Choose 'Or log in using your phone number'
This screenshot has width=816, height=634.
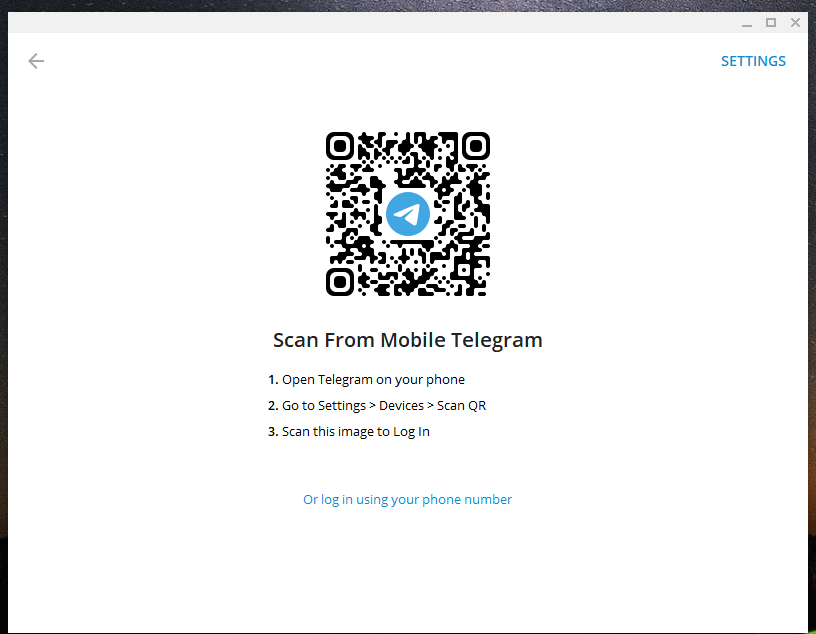[x=407, y=499]
